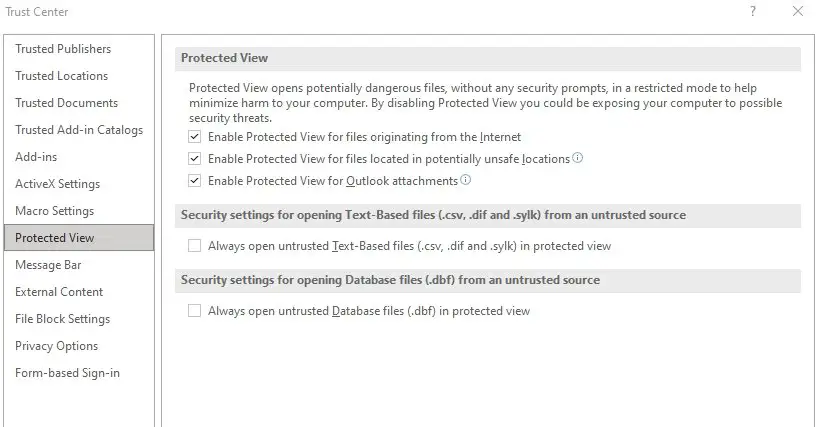Image resolution: width=817 pixels, height=427 pixels.
Task: Click the info icon beside unsafe locations
Action: pyautogui.click(x=577, y=158)
